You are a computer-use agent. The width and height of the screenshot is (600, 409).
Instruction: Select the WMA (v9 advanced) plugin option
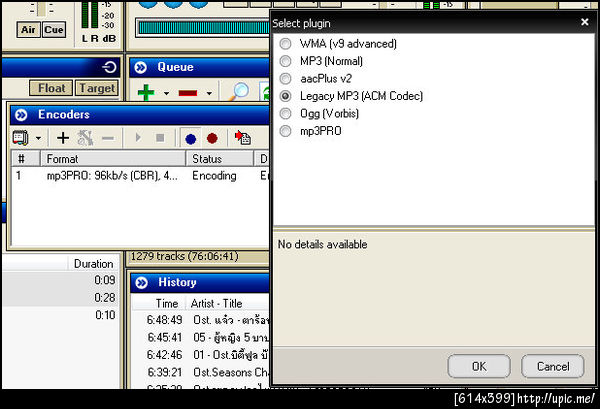pyautogui.click(x=285, y=44)
